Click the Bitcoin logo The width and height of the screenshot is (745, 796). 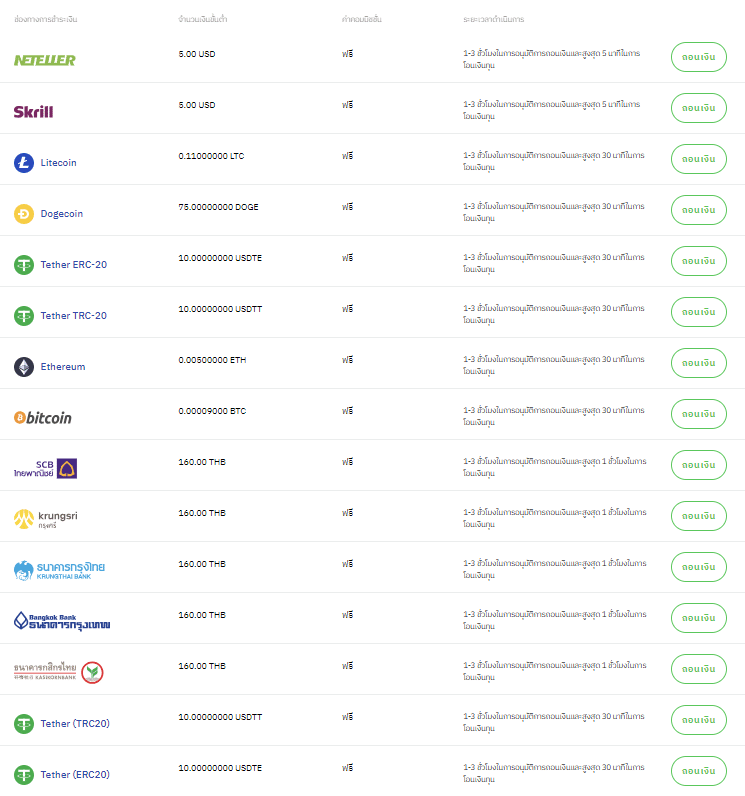[43, 418]
